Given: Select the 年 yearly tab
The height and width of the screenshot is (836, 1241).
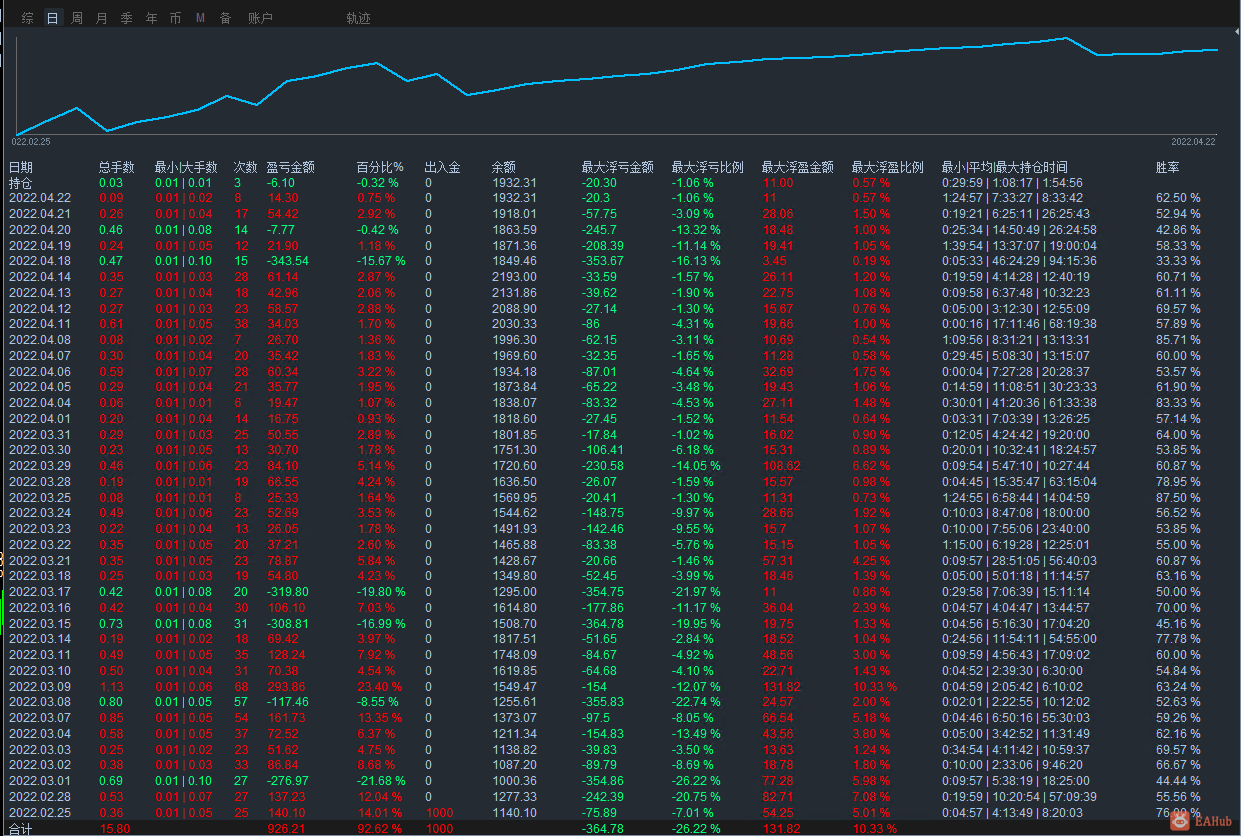Looking at the screenshot, I should pos(151,18).
